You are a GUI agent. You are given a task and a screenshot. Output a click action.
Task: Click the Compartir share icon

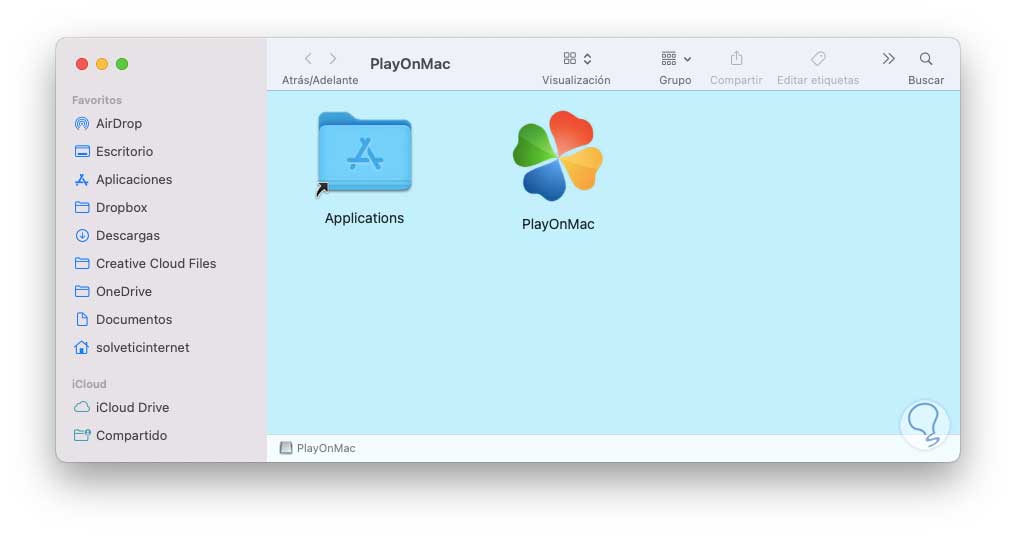coord(736,59)
